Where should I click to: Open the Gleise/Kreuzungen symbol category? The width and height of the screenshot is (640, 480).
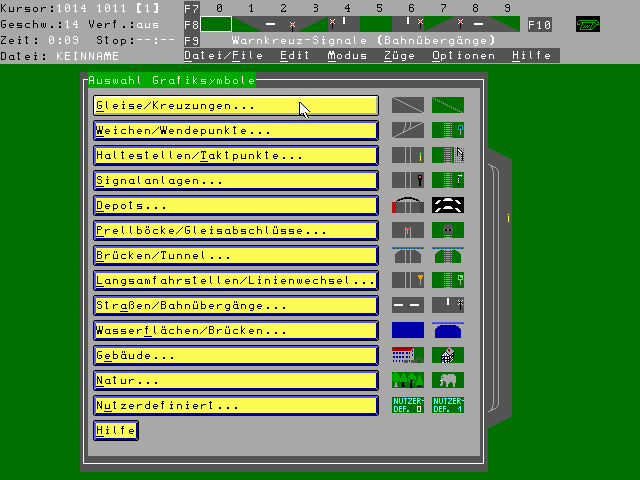(x=235, y=105)
